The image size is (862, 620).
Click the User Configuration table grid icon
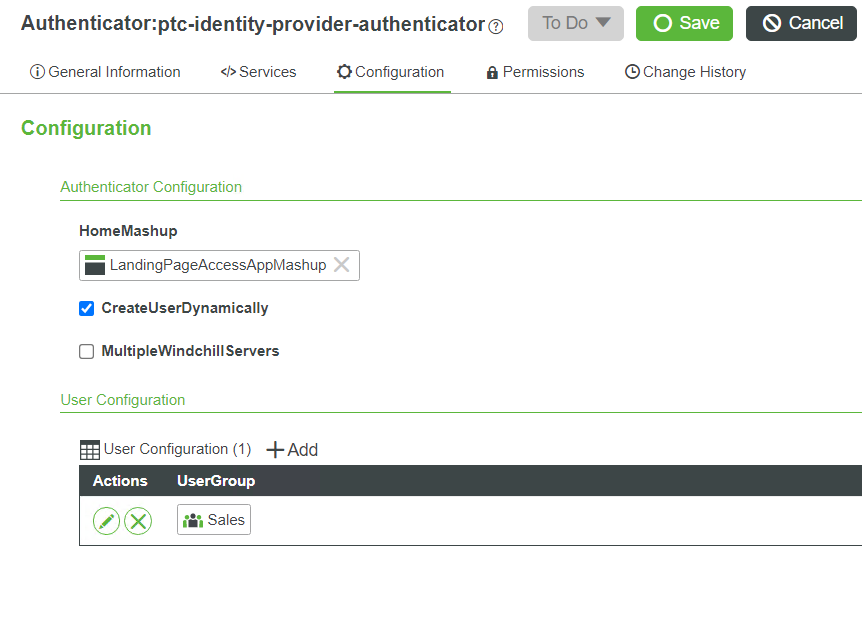tap(90, 450)
